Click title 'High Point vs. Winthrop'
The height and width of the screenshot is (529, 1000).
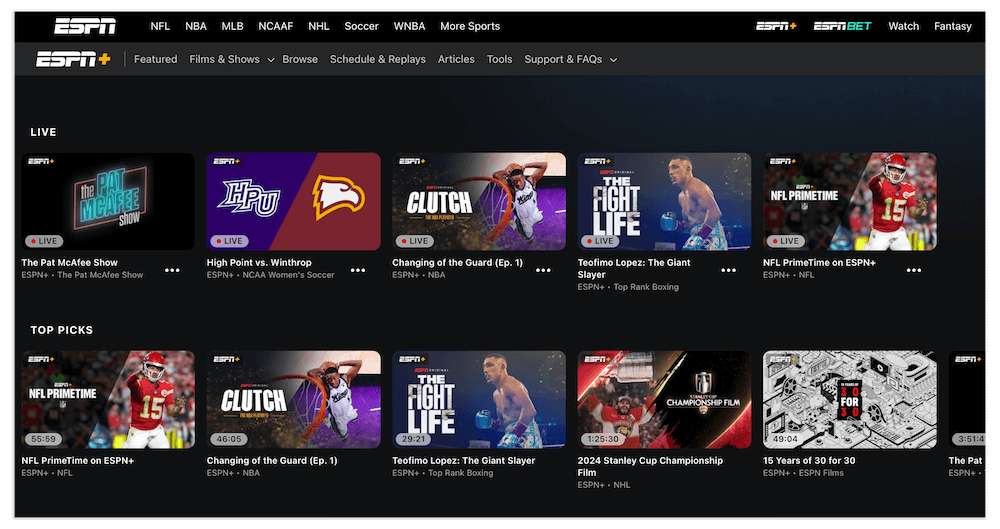[259, 262]
